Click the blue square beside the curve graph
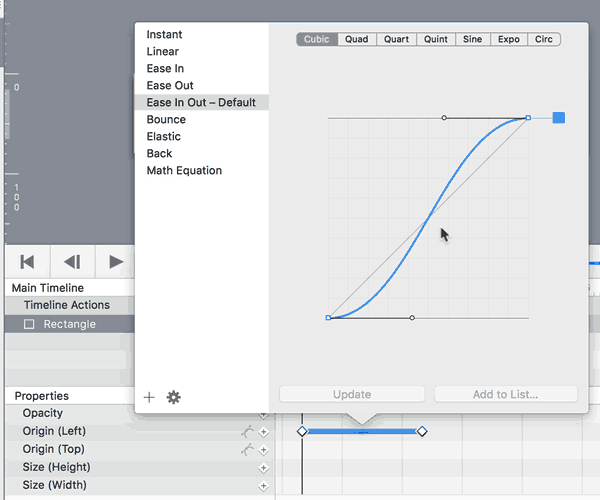Viewport: 600px width, 500px height. click(x=559, y=118)
